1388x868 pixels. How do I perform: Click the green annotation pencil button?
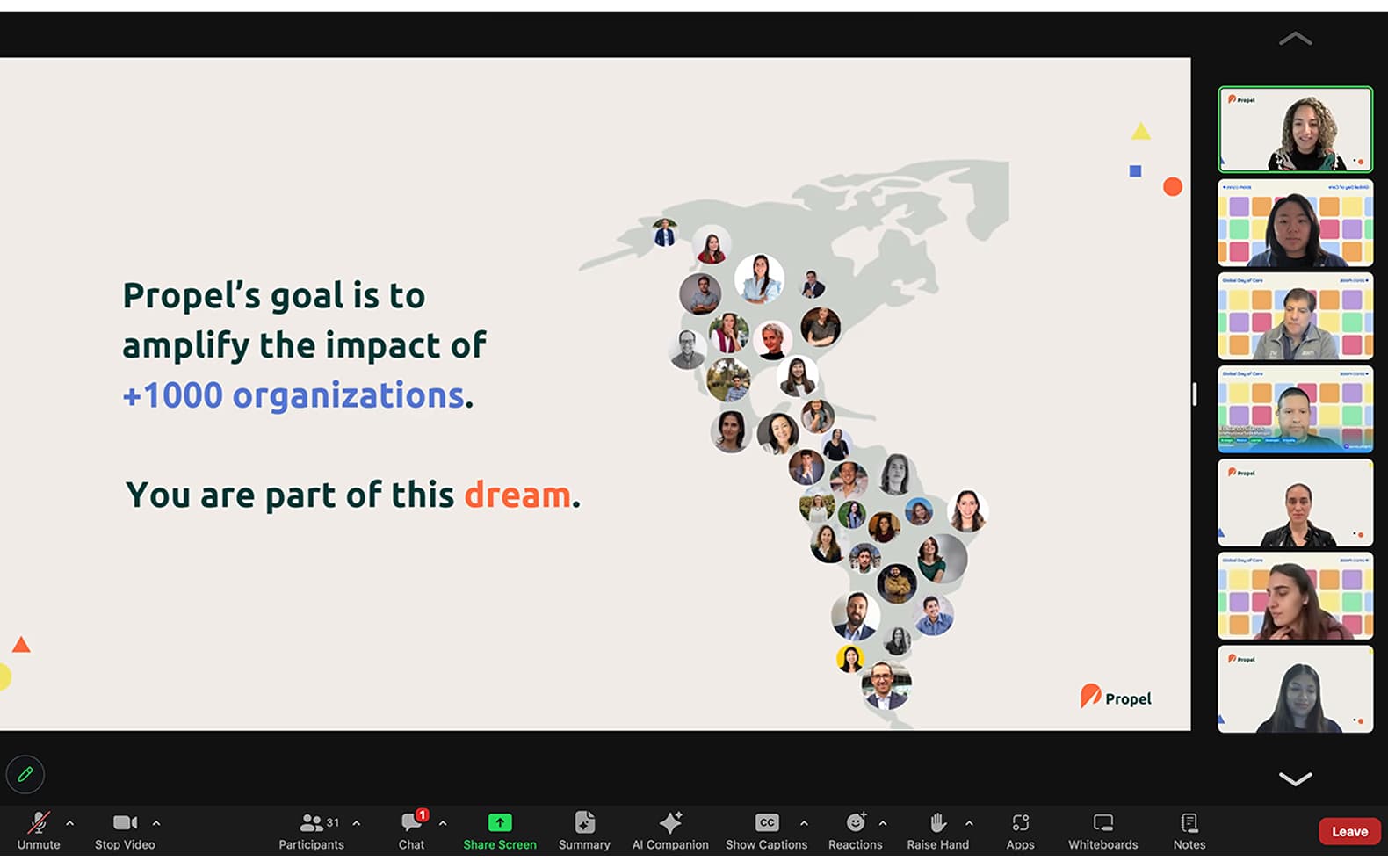pos(25,774)
